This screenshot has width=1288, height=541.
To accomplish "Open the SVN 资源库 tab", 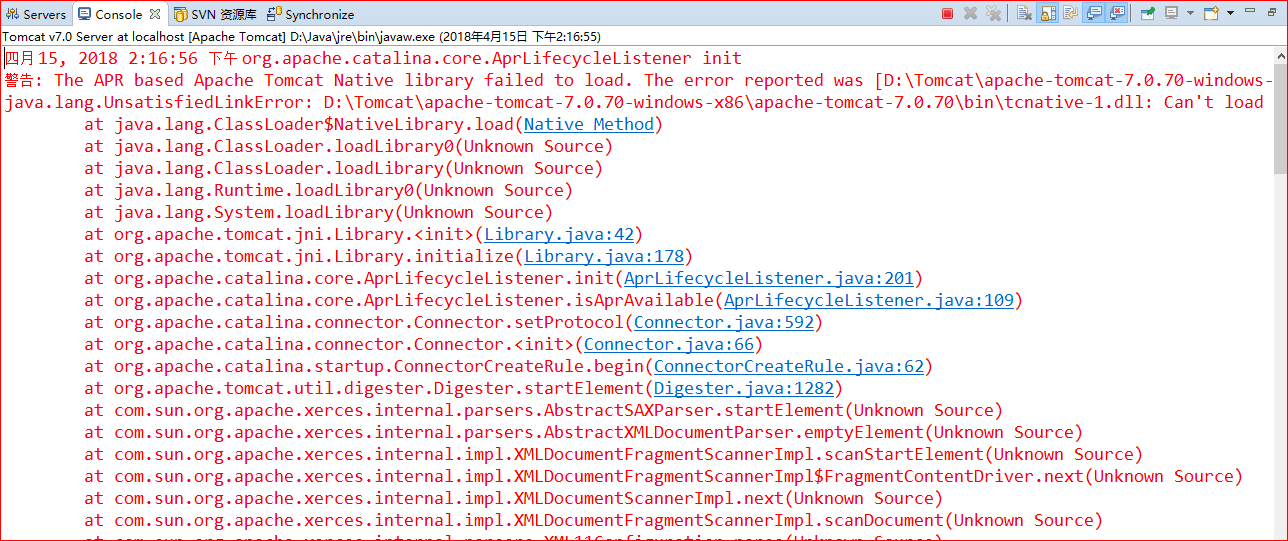I will [x=214, y=14].
